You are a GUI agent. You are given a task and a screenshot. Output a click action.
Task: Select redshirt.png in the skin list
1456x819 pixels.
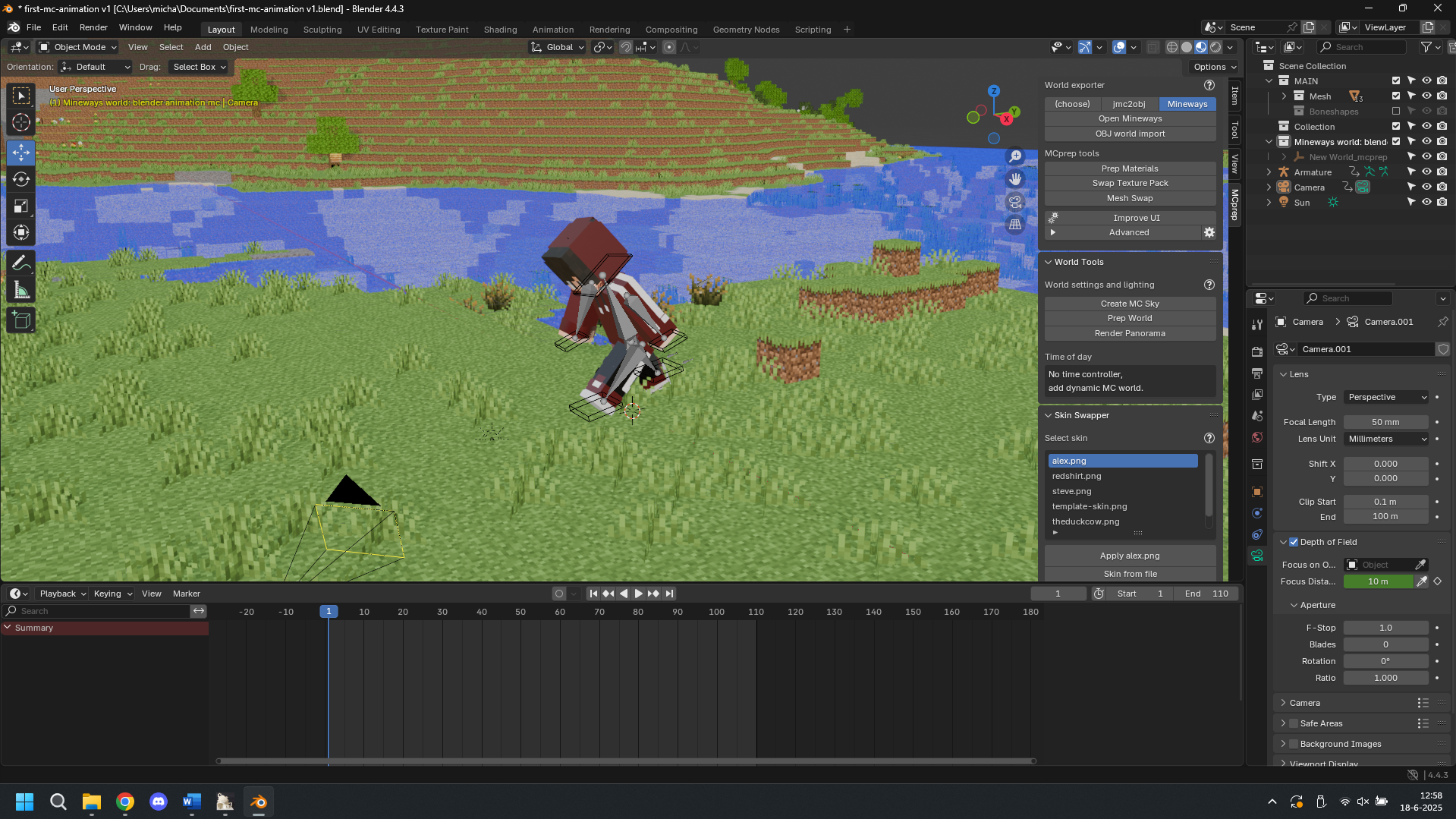point(1077,476)
